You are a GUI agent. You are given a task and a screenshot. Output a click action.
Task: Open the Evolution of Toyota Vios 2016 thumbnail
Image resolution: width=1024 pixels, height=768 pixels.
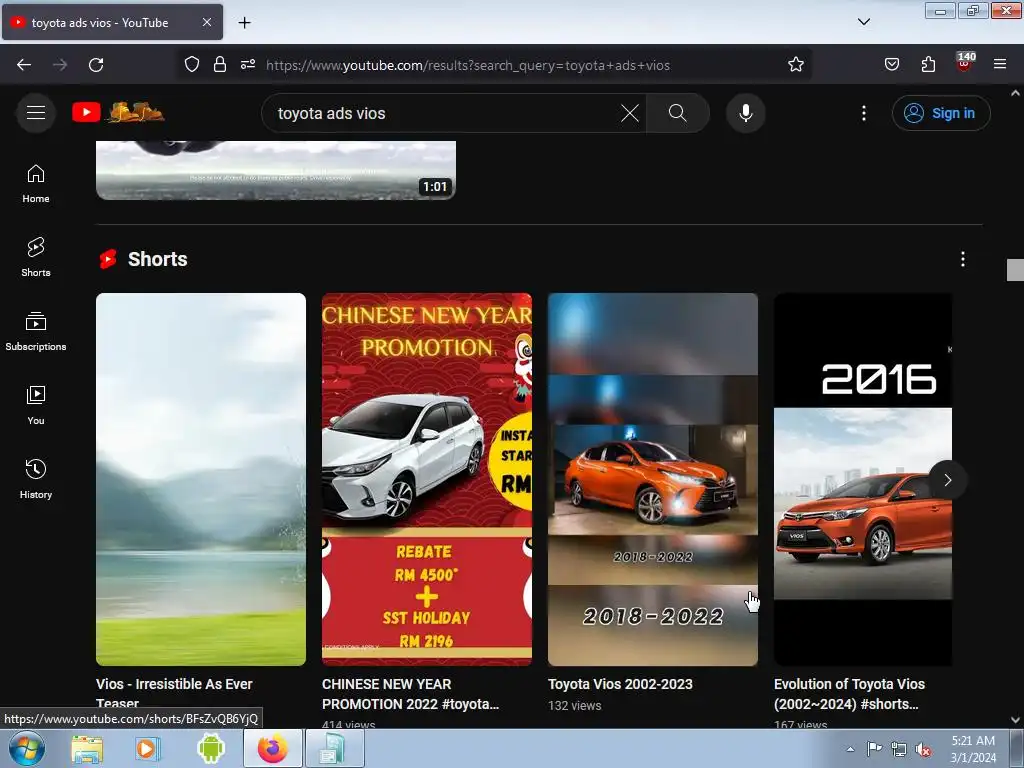(x=863, y=479)
